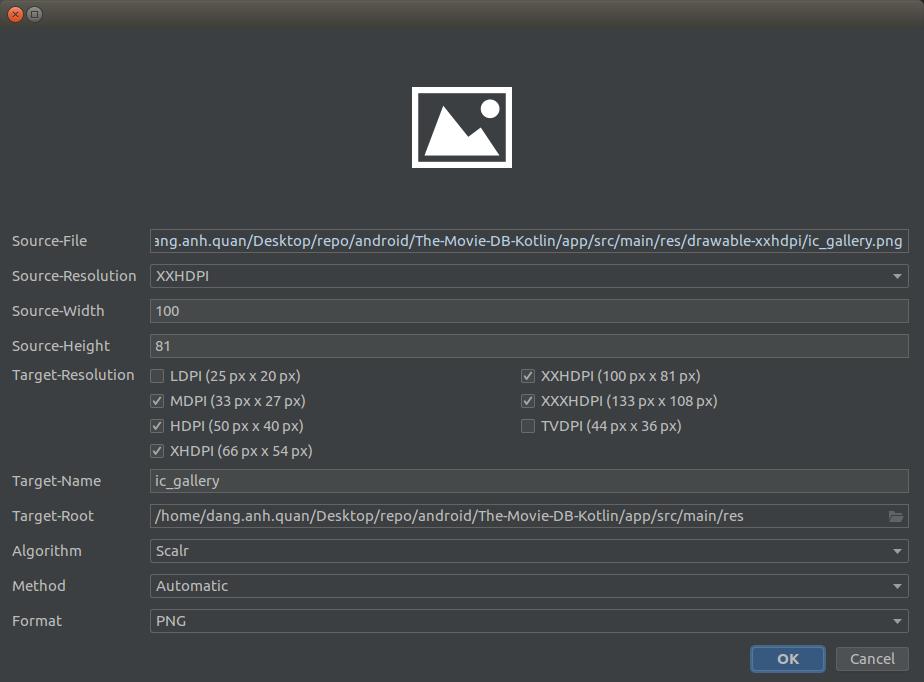Click the Source-Width label
Screen dimensions: 924x682
point(58,311)
